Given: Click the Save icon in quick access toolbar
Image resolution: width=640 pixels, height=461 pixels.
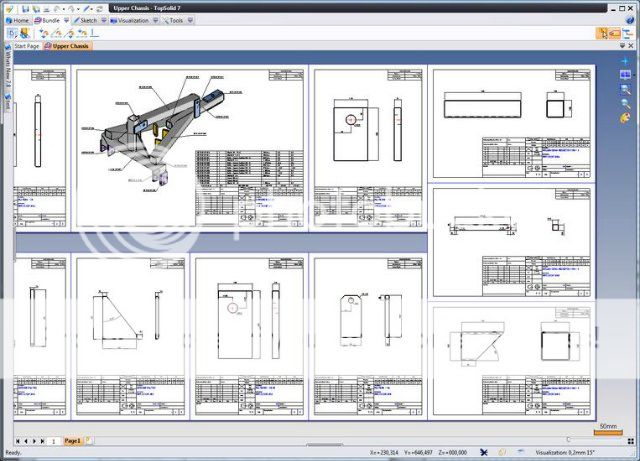Looking at the screenshot, I should click(35, 7).
